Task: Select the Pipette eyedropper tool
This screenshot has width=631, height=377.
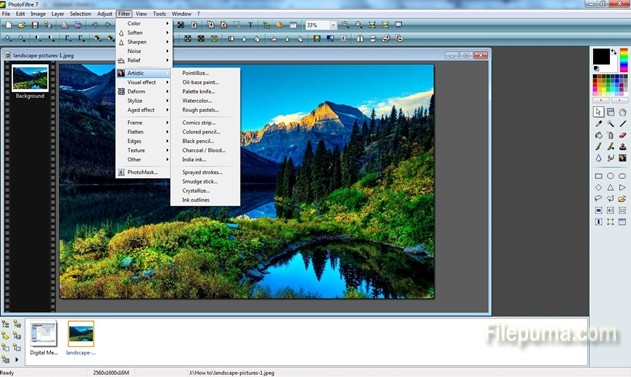Action: tap(598, 124)
